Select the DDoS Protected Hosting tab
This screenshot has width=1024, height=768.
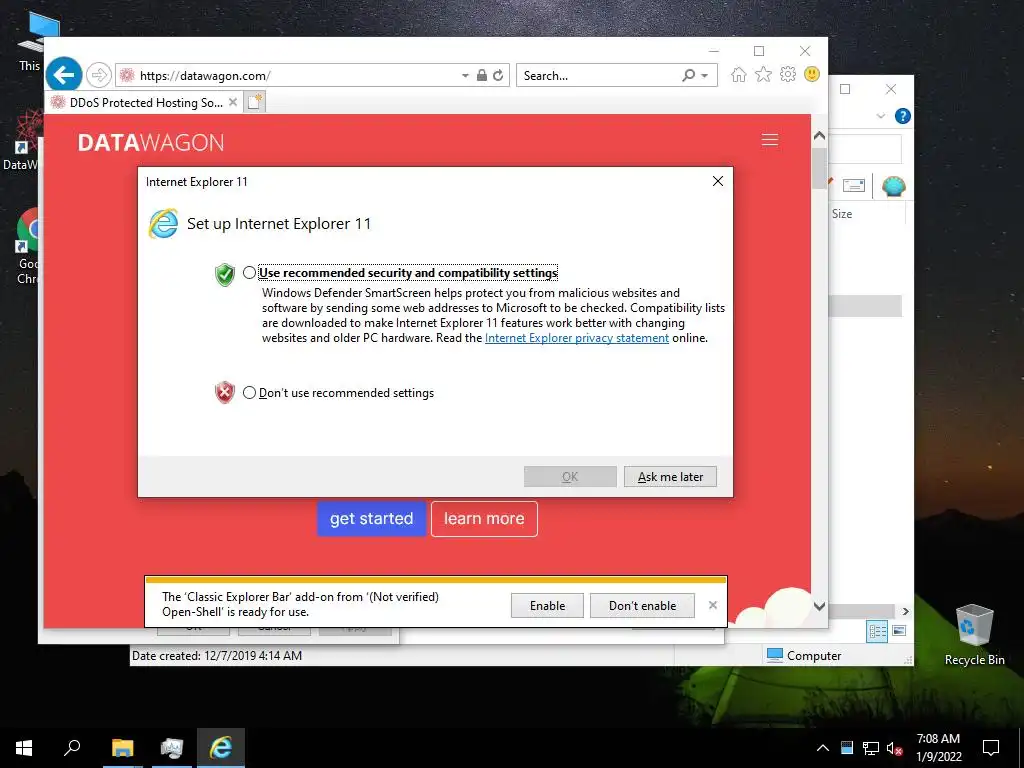[143, 103]
